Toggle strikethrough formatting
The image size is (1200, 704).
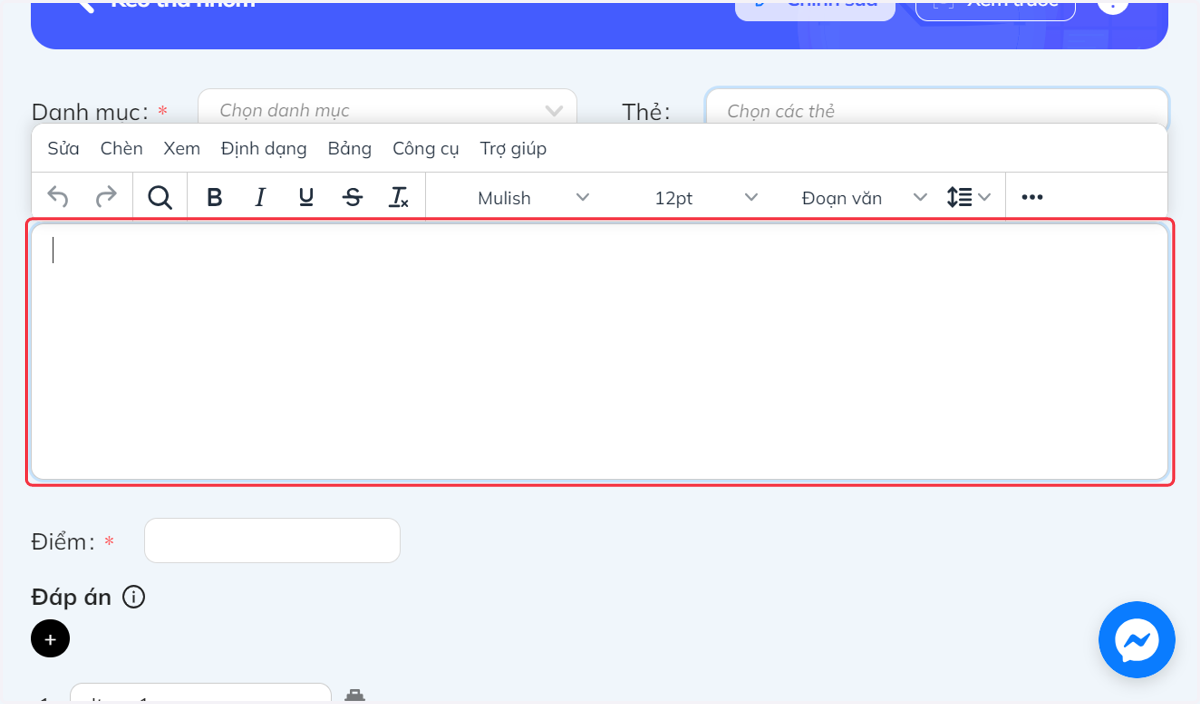(352, 197)
